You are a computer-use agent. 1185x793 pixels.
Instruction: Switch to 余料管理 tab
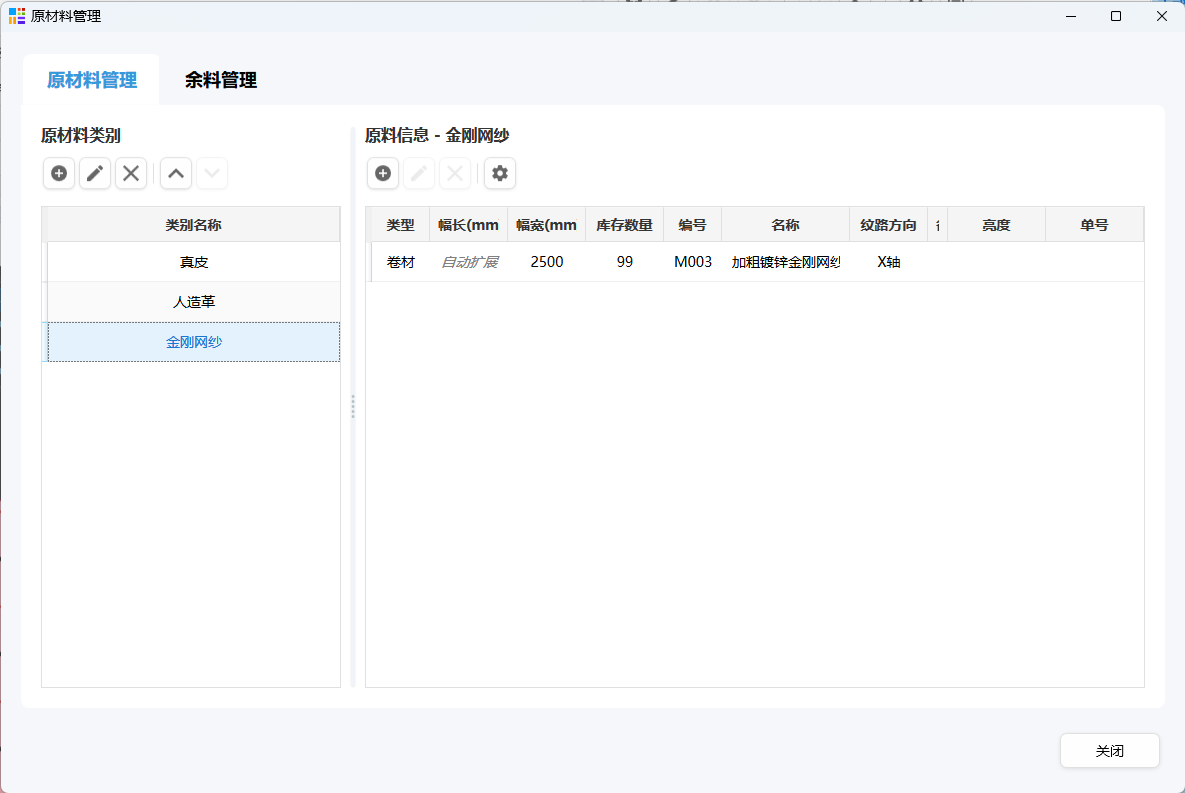221,81
